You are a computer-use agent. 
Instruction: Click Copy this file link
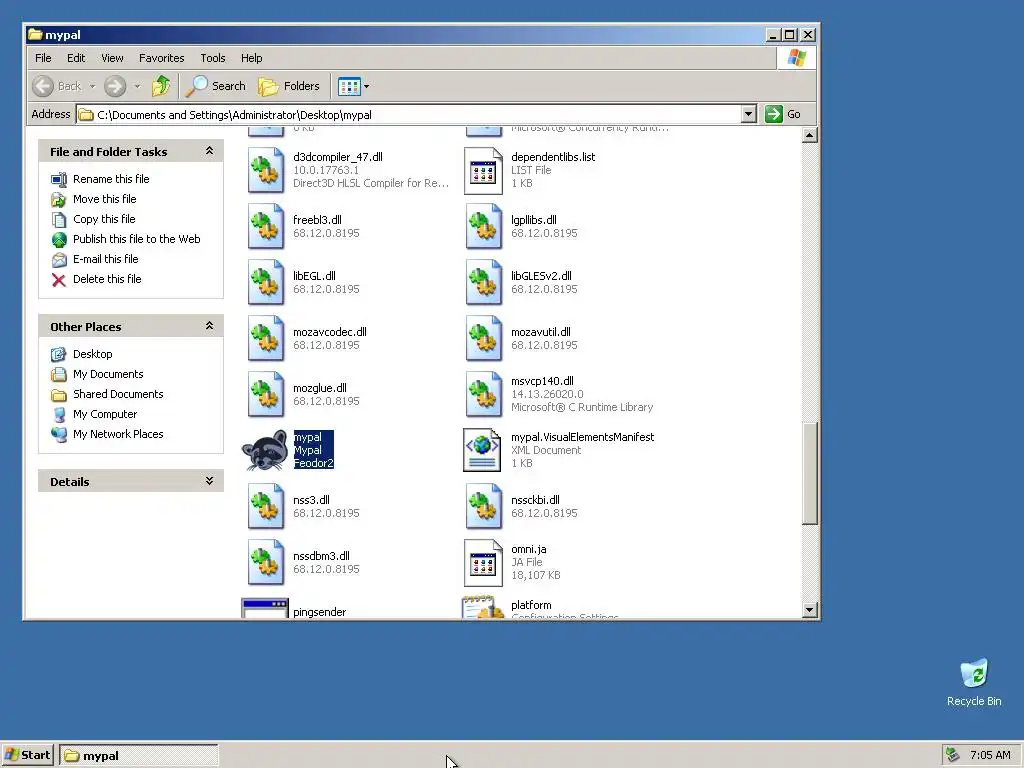tap(104, 219)
